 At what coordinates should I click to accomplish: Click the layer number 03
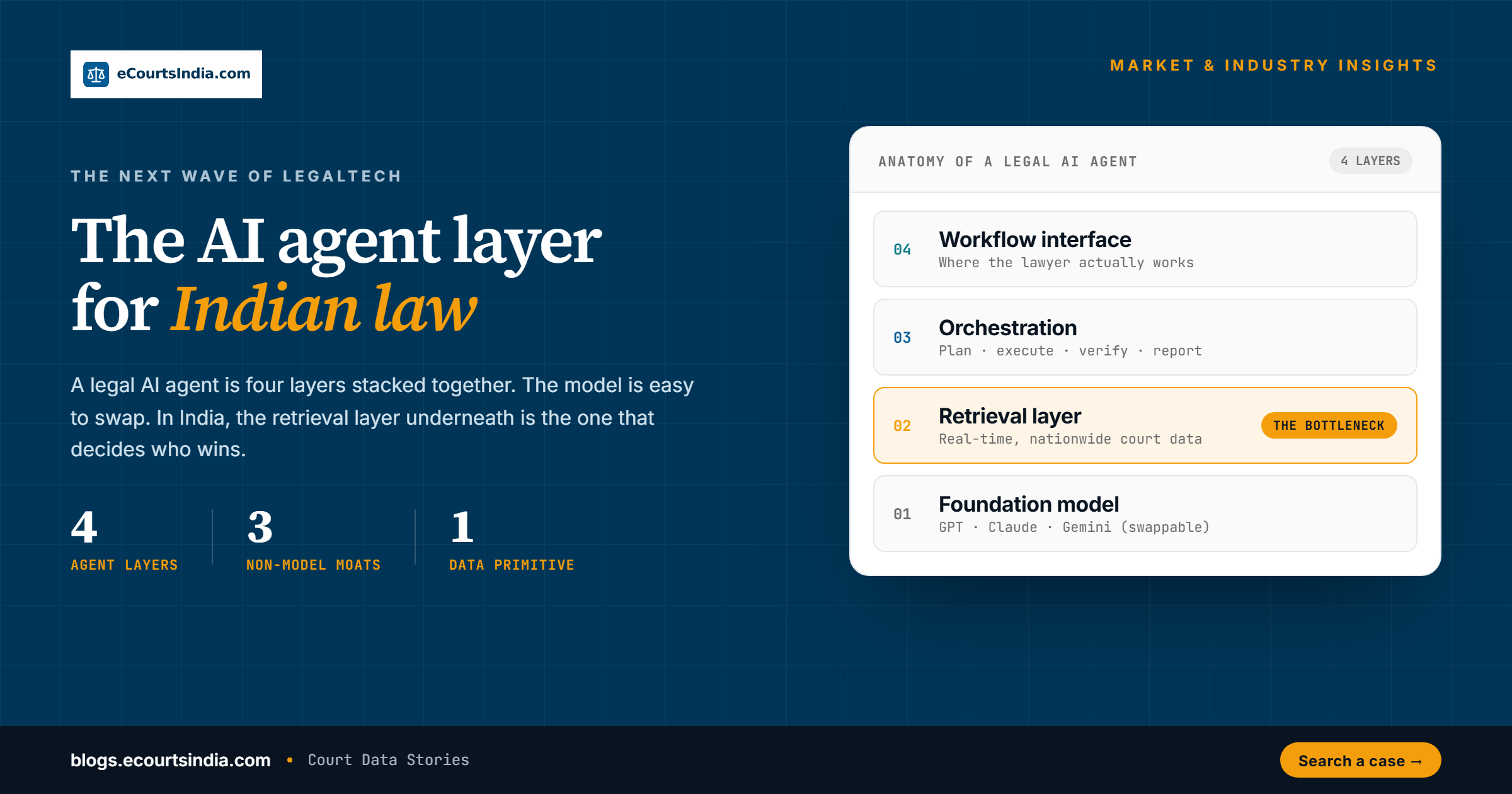(902, 338)
